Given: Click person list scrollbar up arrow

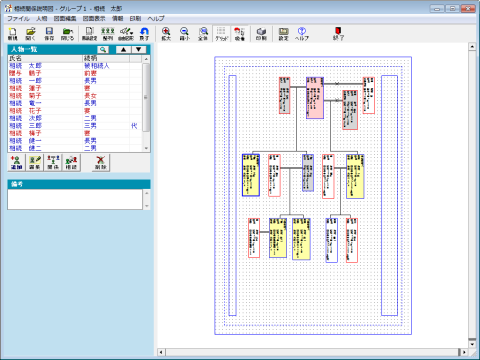Looking at the screenshot, I should pyautogui.click(x=146, y=59).
